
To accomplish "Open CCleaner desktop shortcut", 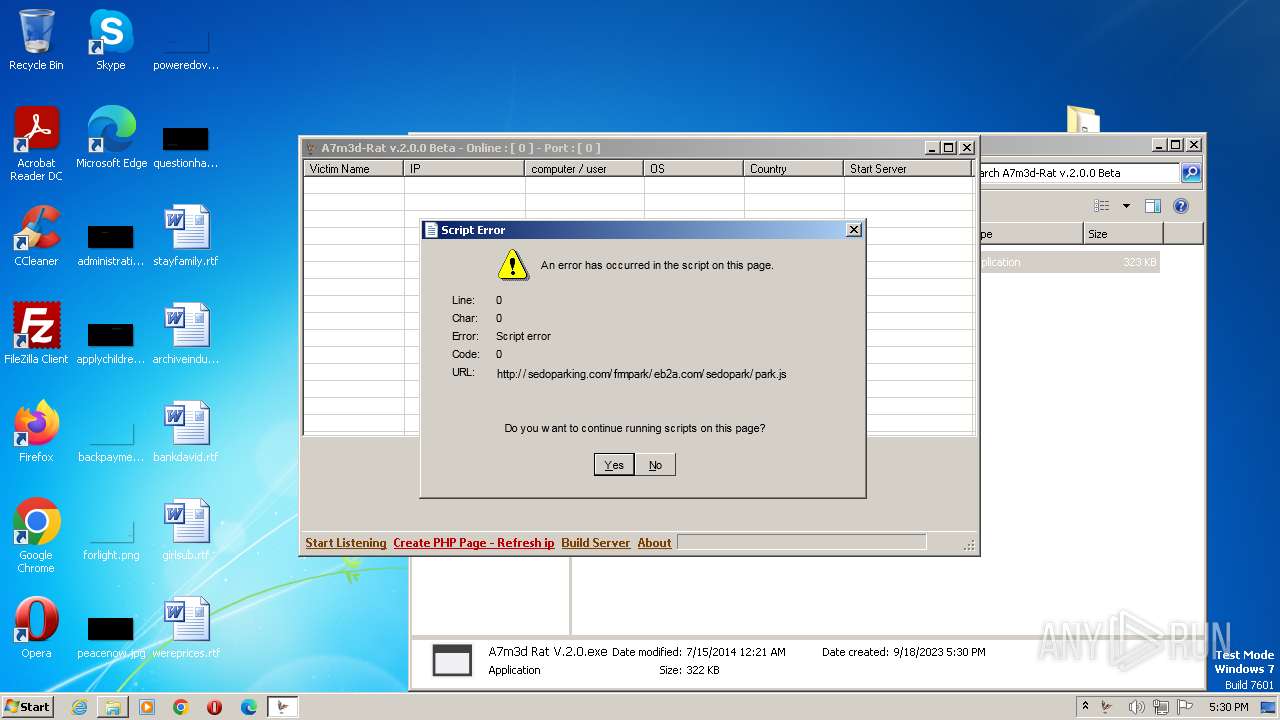I will point(36,236).
